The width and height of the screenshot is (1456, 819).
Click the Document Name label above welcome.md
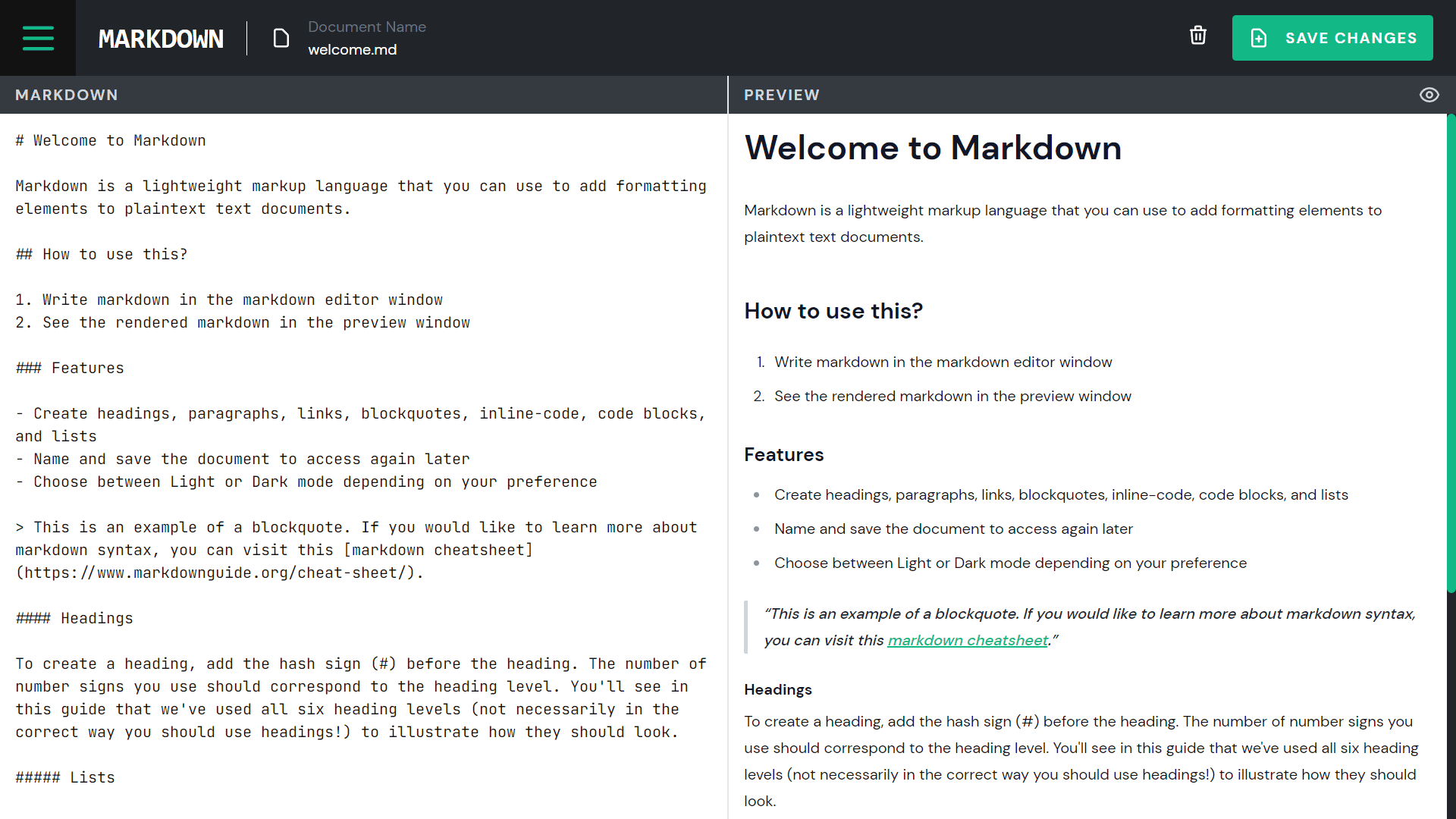(367, 27)
